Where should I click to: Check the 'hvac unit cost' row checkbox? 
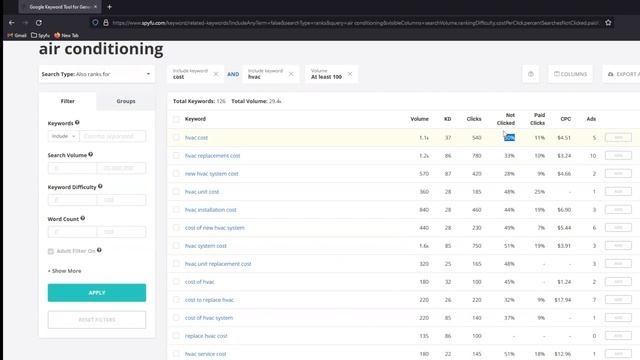pos(176,191)
